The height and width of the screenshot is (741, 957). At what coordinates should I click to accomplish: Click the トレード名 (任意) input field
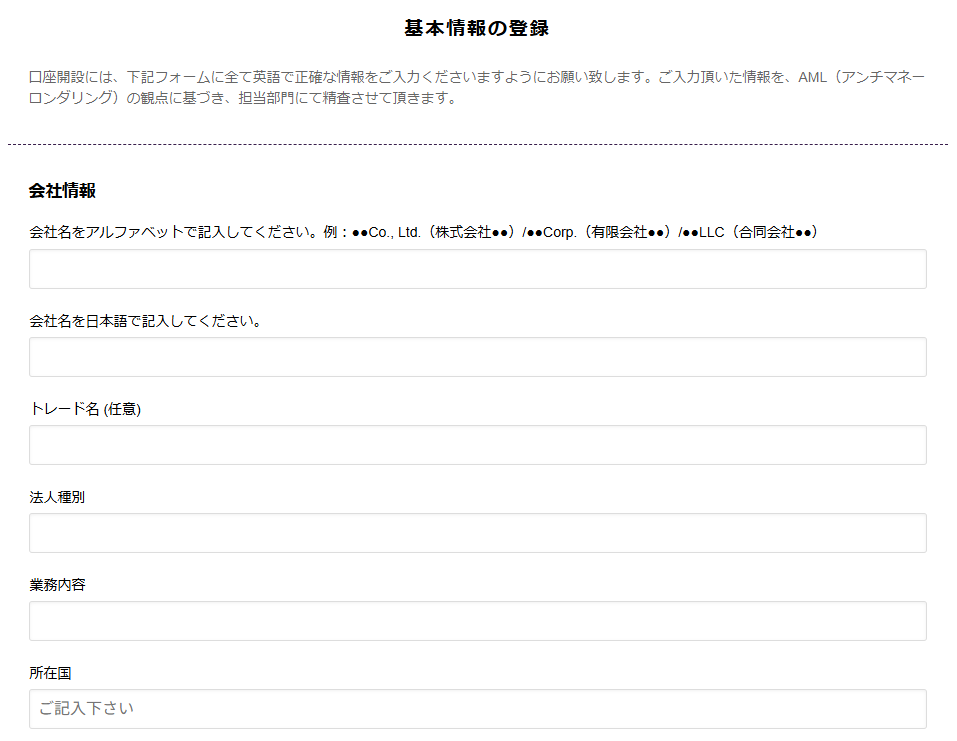point(477,445)
